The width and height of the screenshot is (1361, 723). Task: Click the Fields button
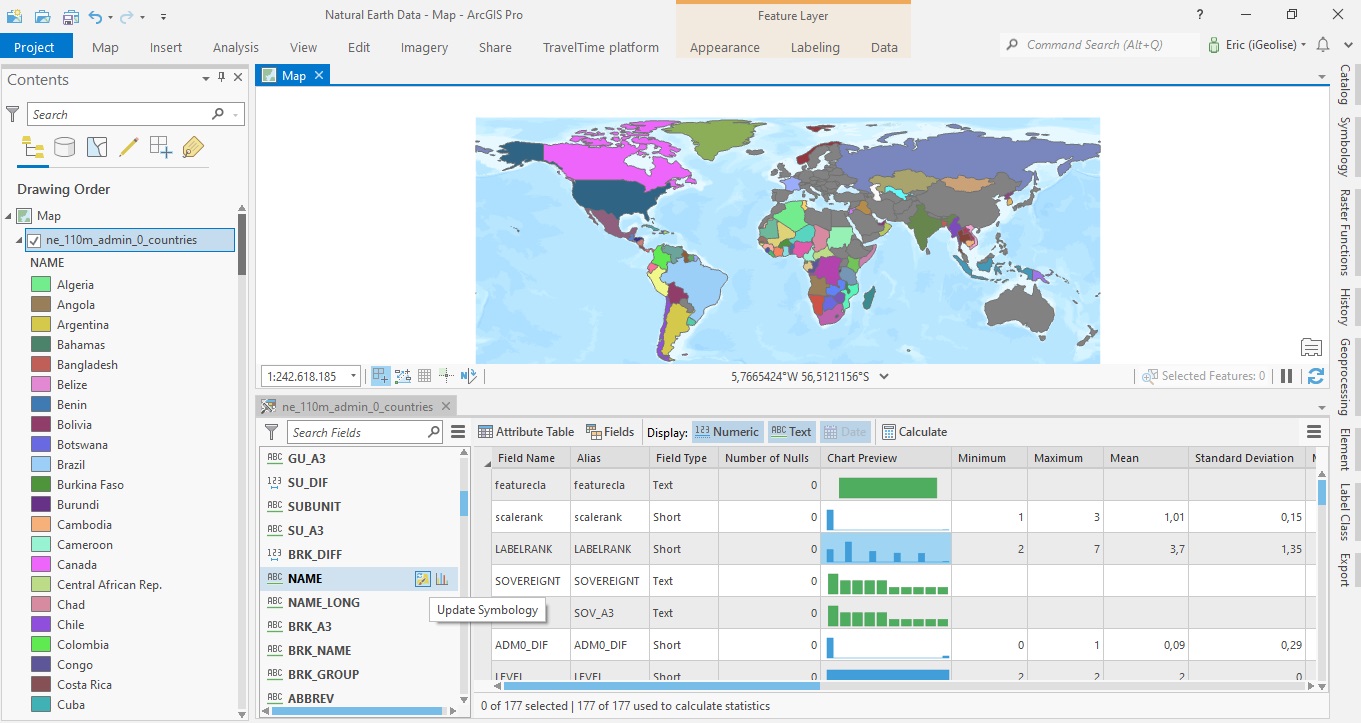610,432
